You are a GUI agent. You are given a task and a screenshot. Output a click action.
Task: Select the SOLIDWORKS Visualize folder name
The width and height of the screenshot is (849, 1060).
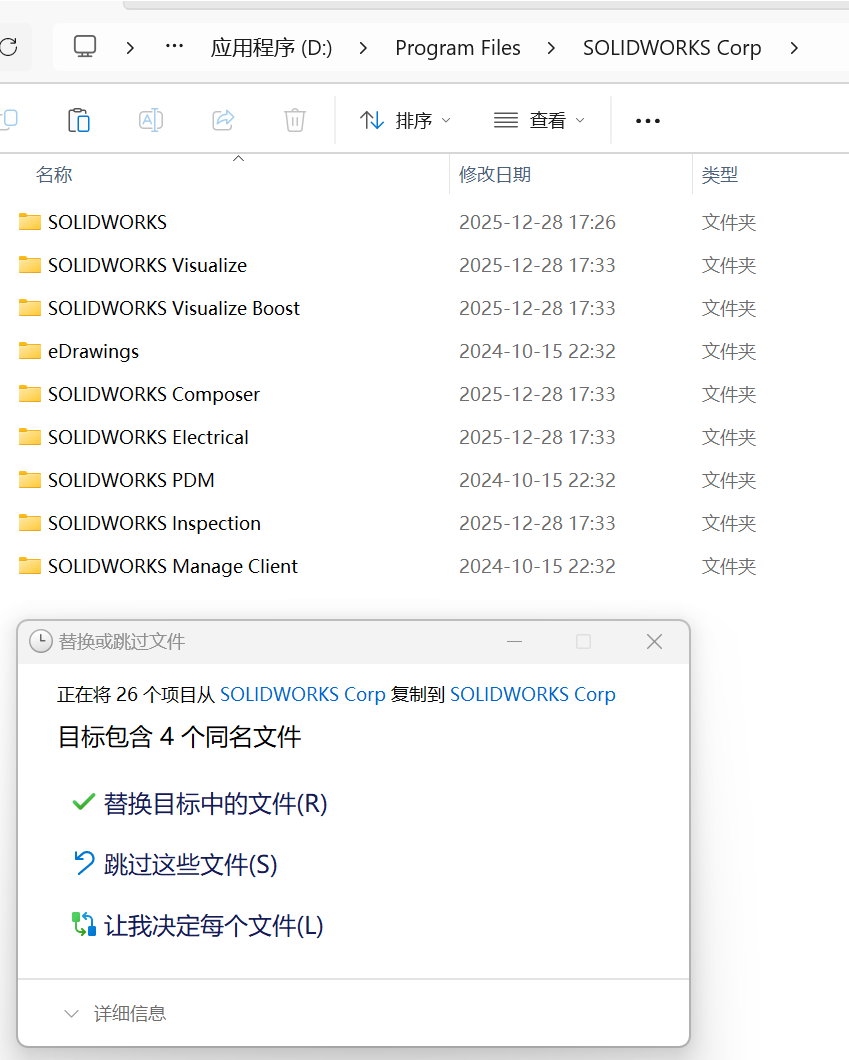147,265
